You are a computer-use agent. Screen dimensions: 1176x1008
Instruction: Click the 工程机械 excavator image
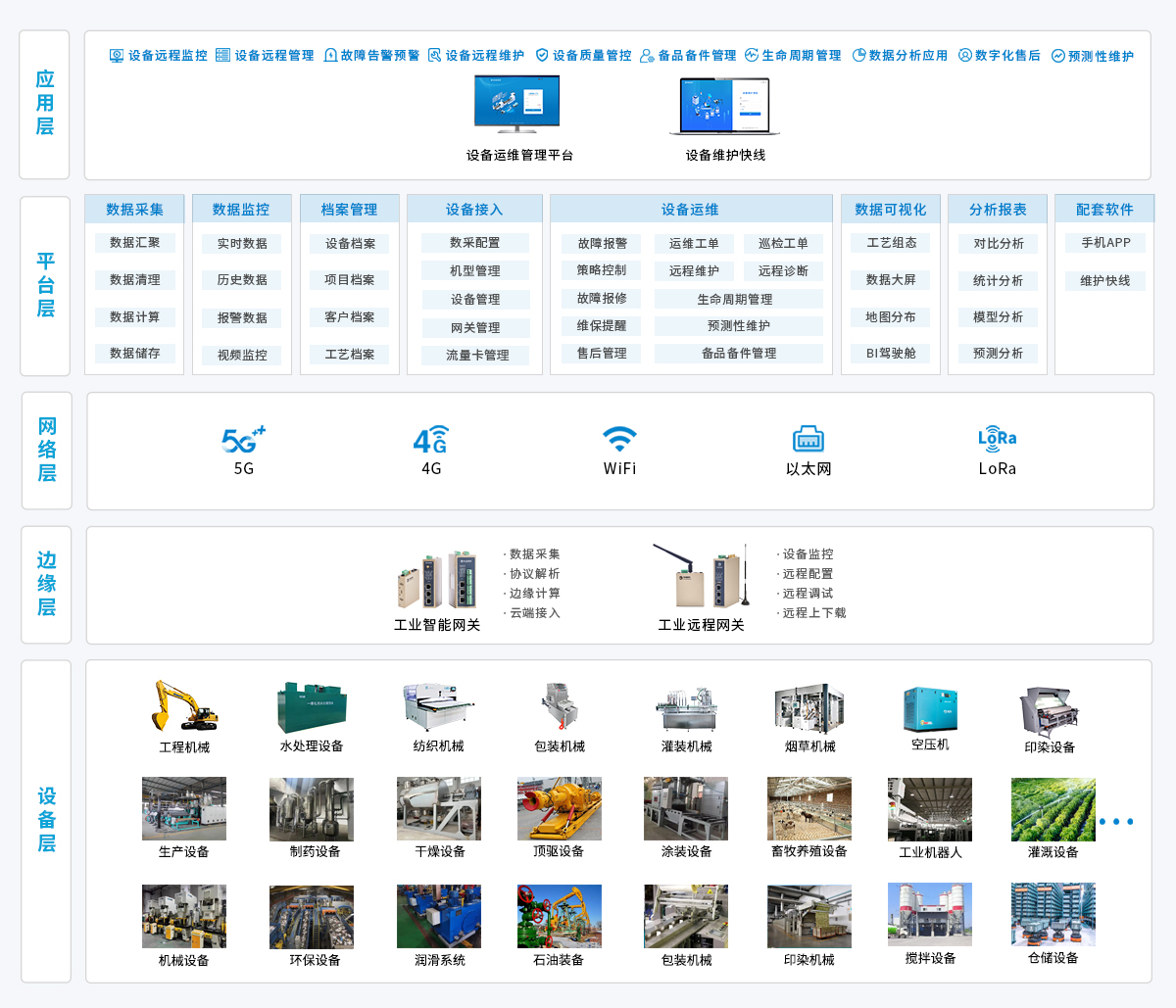coord(184,706)
